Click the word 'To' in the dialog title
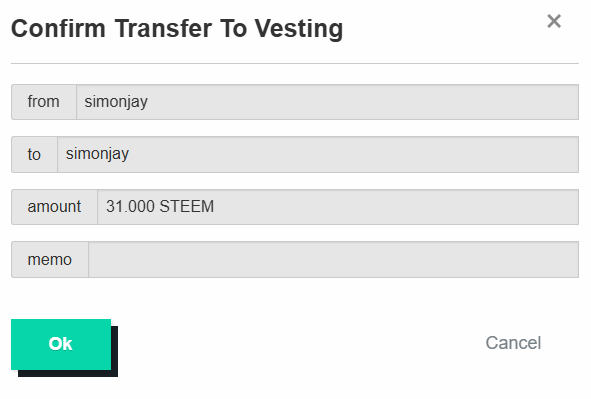The width and height of the screenshot is (591, 399). 233,29
